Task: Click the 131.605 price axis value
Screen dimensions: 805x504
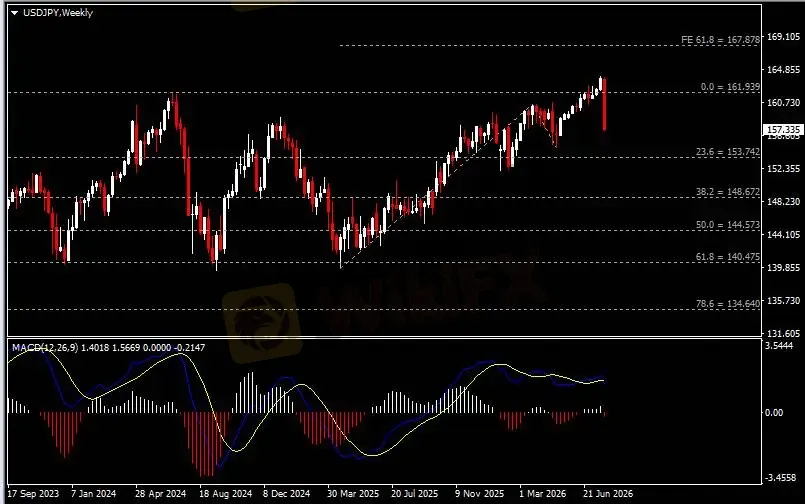Action: [x=783, y=333]
